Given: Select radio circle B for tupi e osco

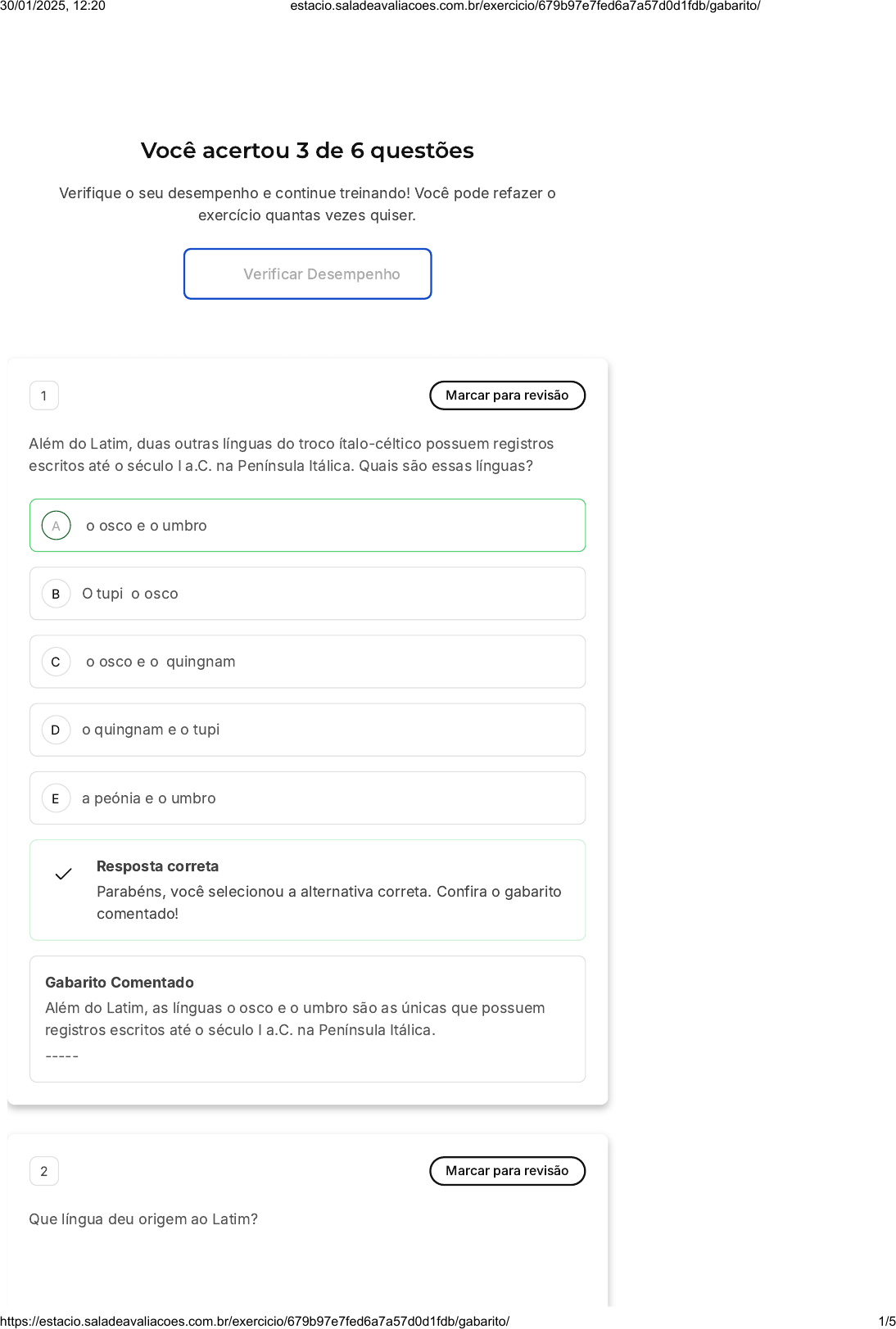Looking at the screenshot, I should [56, 594].
